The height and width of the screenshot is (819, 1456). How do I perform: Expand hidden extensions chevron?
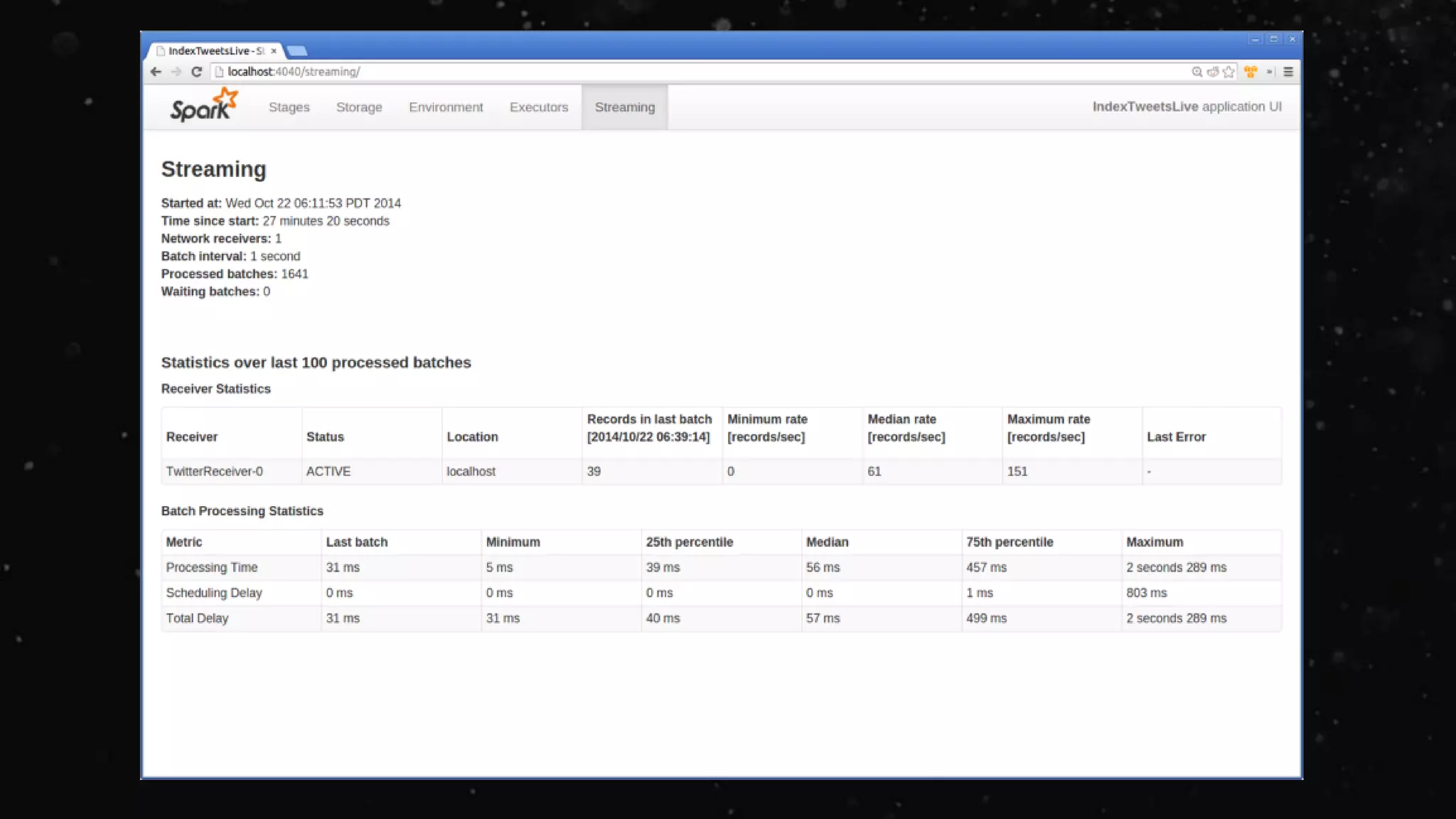click(1270, 72)
